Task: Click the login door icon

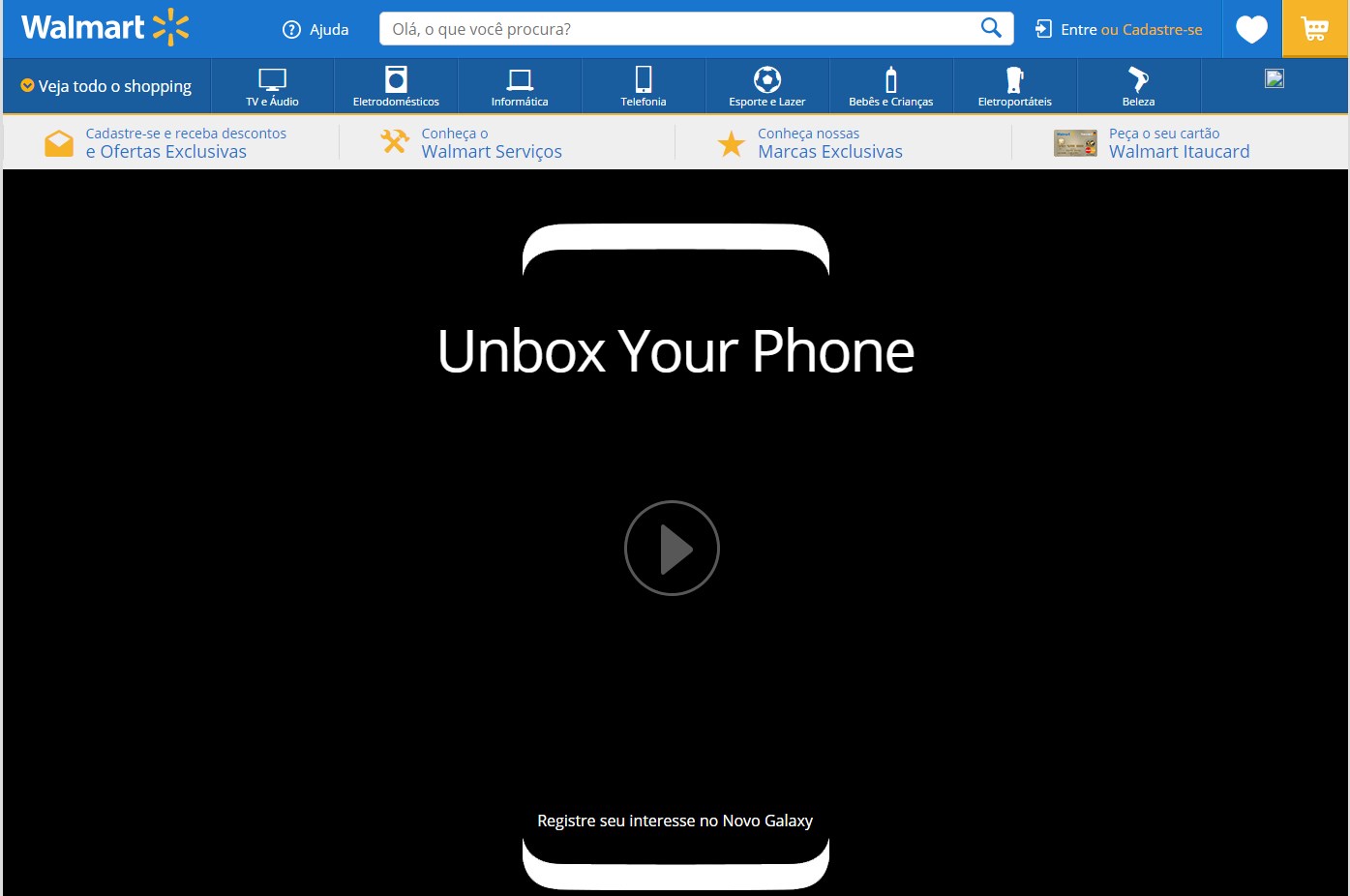Action: 1043,29
